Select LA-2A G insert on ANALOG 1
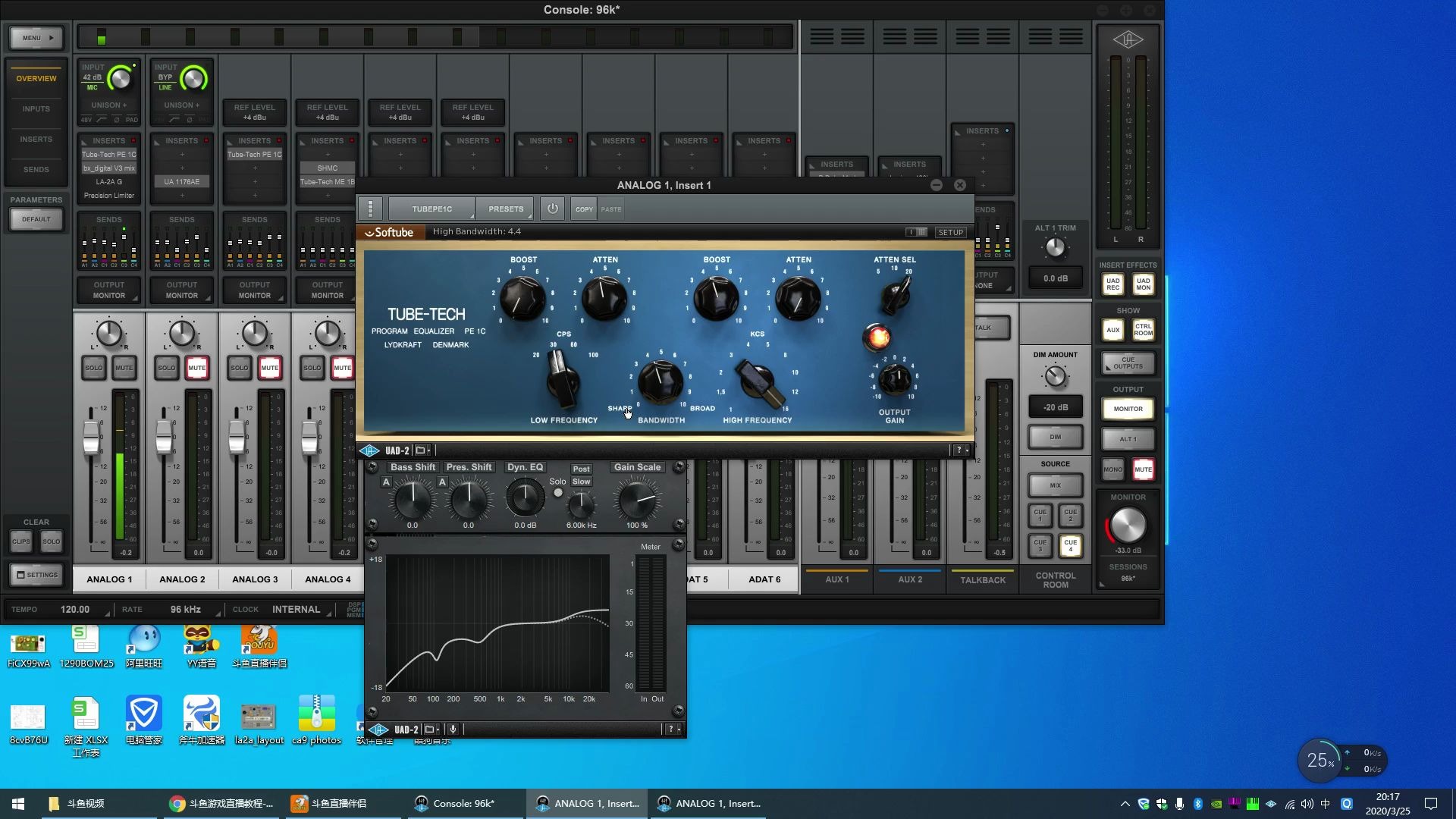This screenshot has height=819, width=1456. tap(108, 182)
